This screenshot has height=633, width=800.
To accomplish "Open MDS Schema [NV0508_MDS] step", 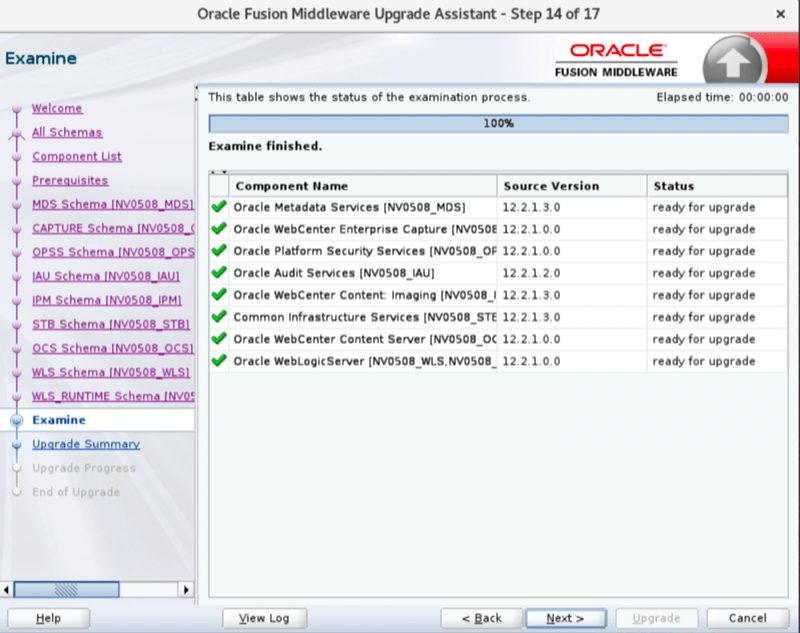I will point(113,204).
